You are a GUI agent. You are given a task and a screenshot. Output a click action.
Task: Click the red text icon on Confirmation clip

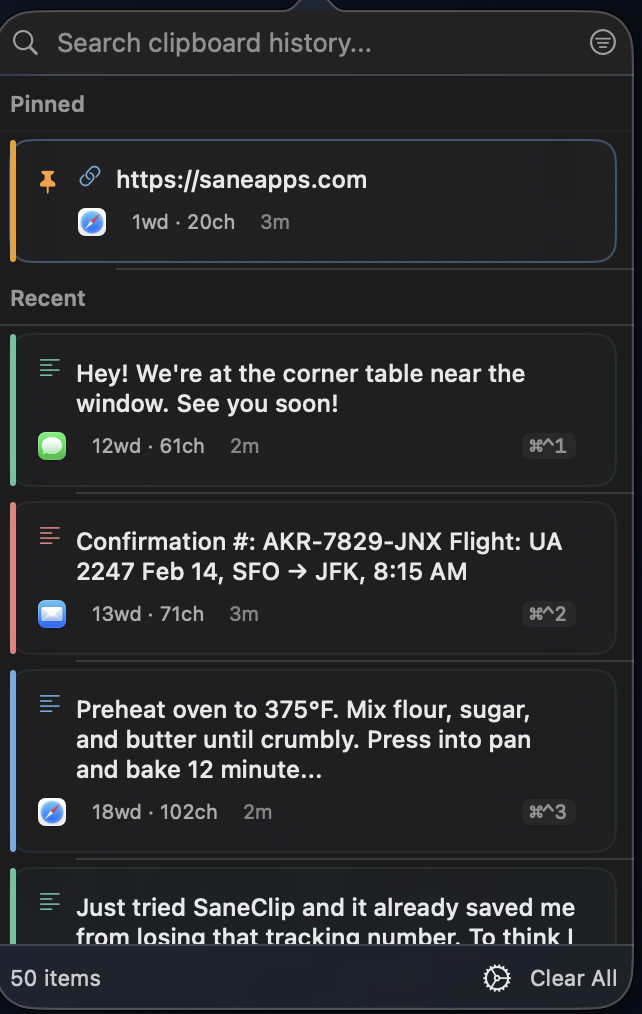pyautogui.click(x=50, y=535)
